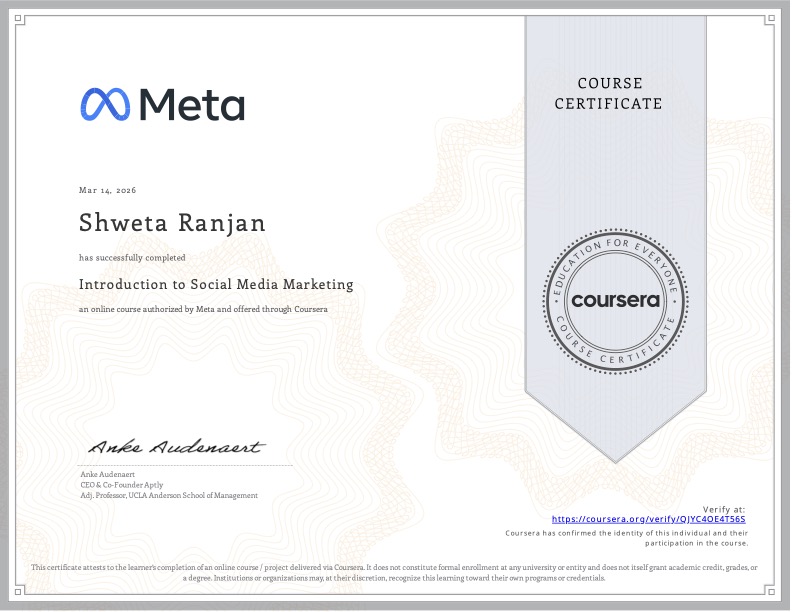Select the date Mar 14, 2026
This screenshot has width=792, height=612.
point(108,190)
